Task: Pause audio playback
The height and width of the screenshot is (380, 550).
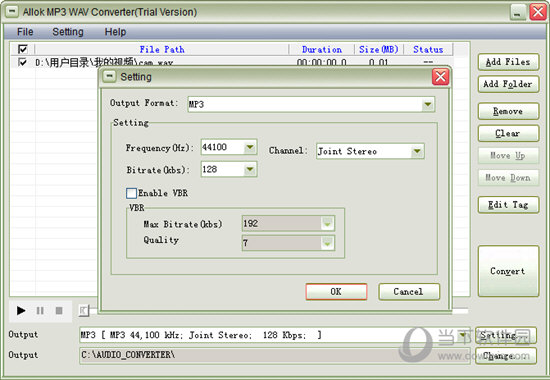Action: click(40, 311)
